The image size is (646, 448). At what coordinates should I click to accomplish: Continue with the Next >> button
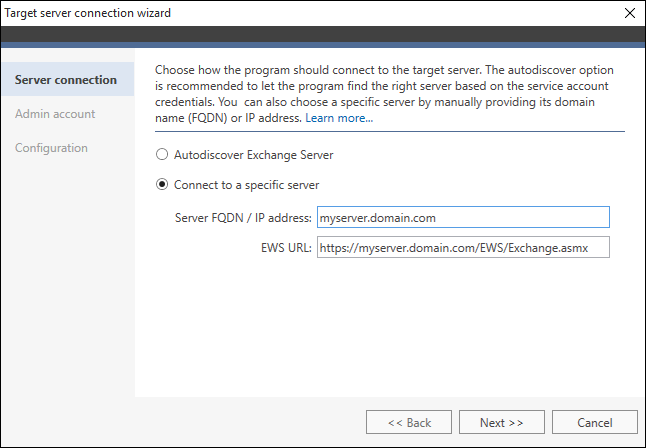click(x=502, y=422)
